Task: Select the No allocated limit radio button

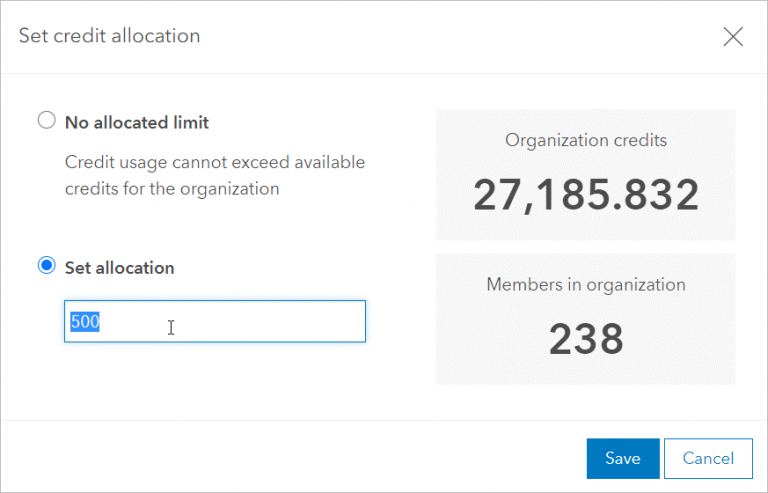Action: coord(46,121)
